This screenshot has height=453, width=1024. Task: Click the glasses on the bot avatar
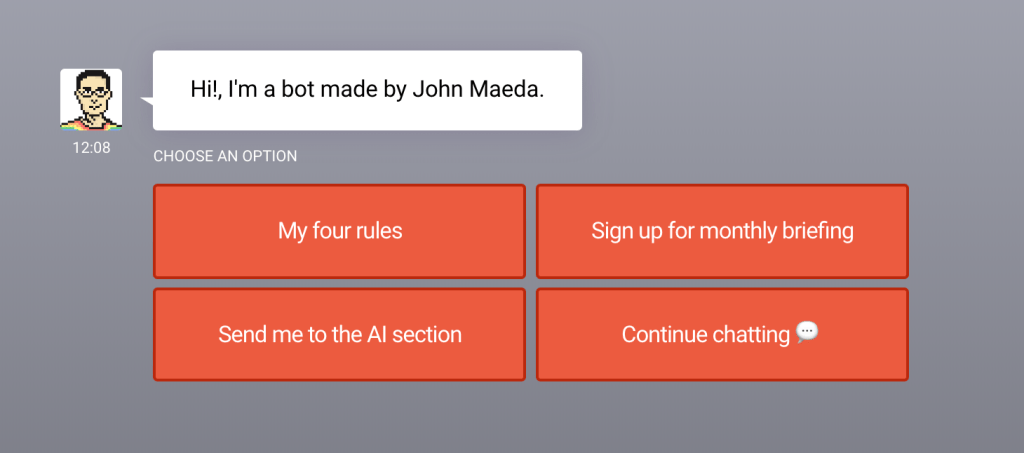coord(92,92)
